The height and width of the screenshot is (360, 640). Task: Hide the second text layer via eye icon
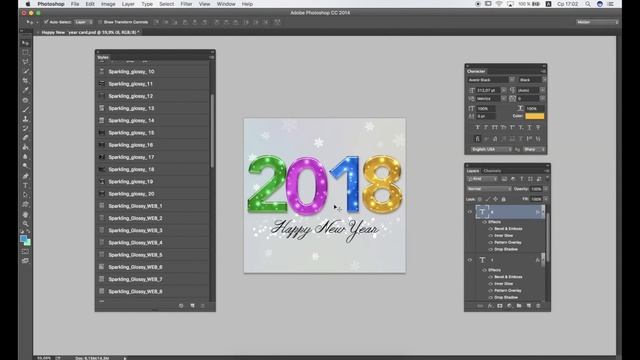coord(469,260)
